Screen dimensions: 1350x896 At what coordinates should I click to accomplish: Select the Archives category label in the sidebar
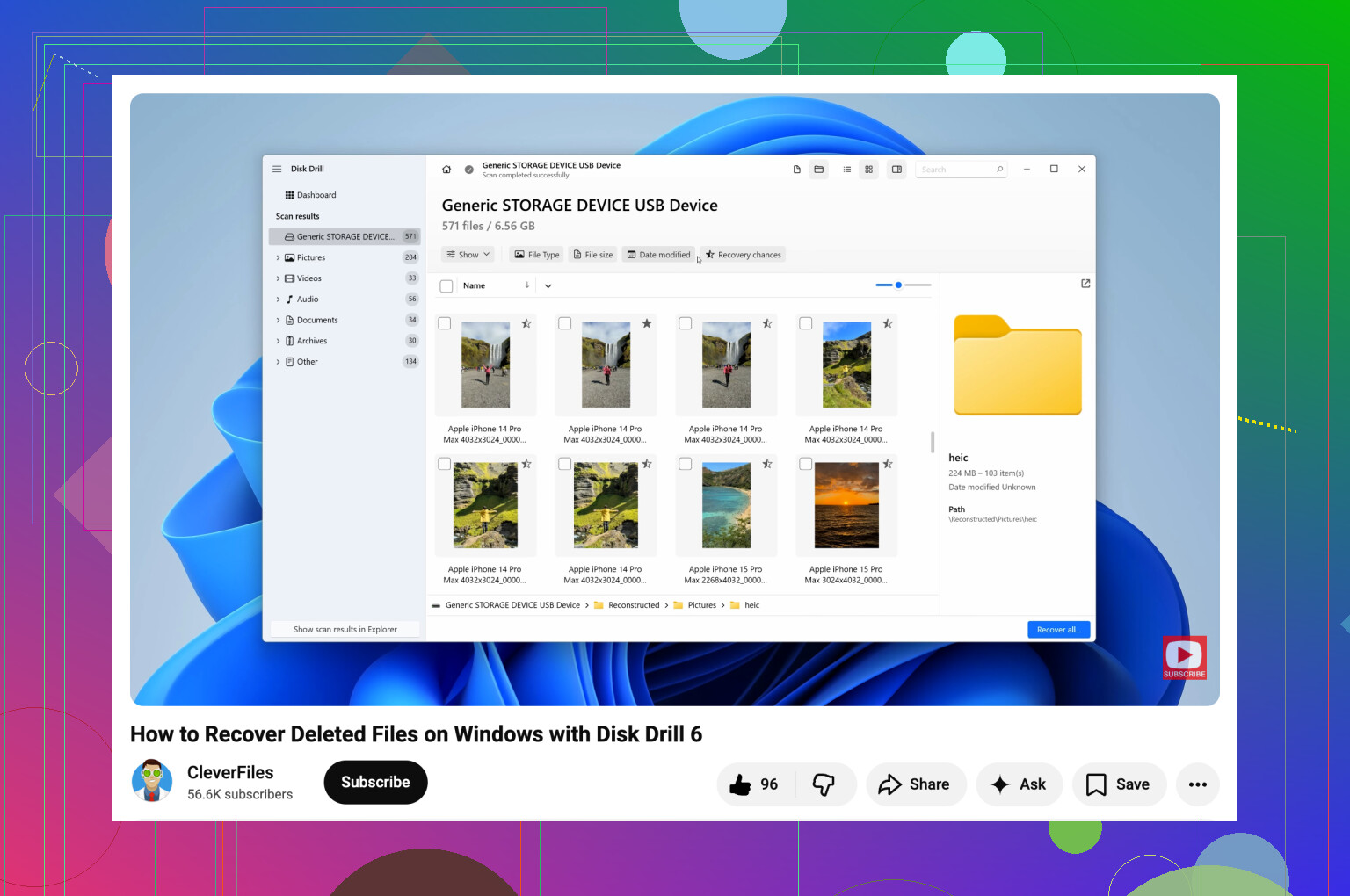(312, 341)
